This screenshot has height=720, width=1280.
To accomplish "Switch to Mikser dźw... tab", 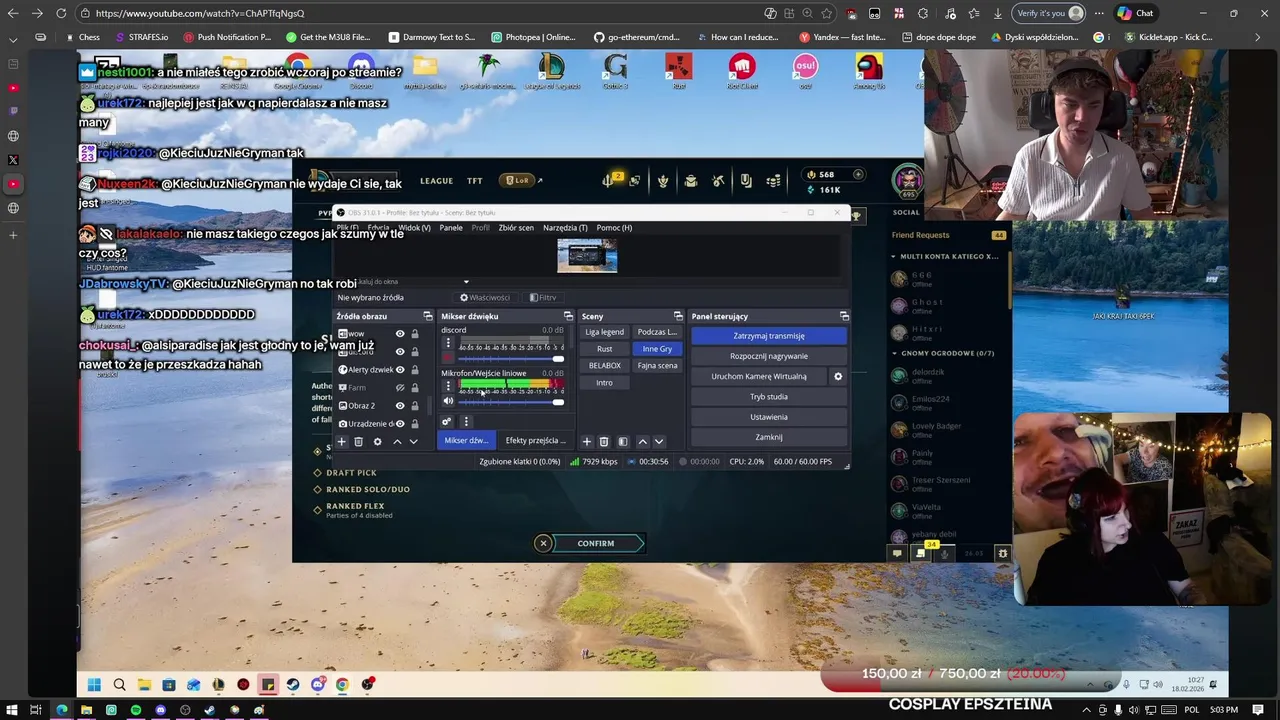I will [x=466, y=441].
